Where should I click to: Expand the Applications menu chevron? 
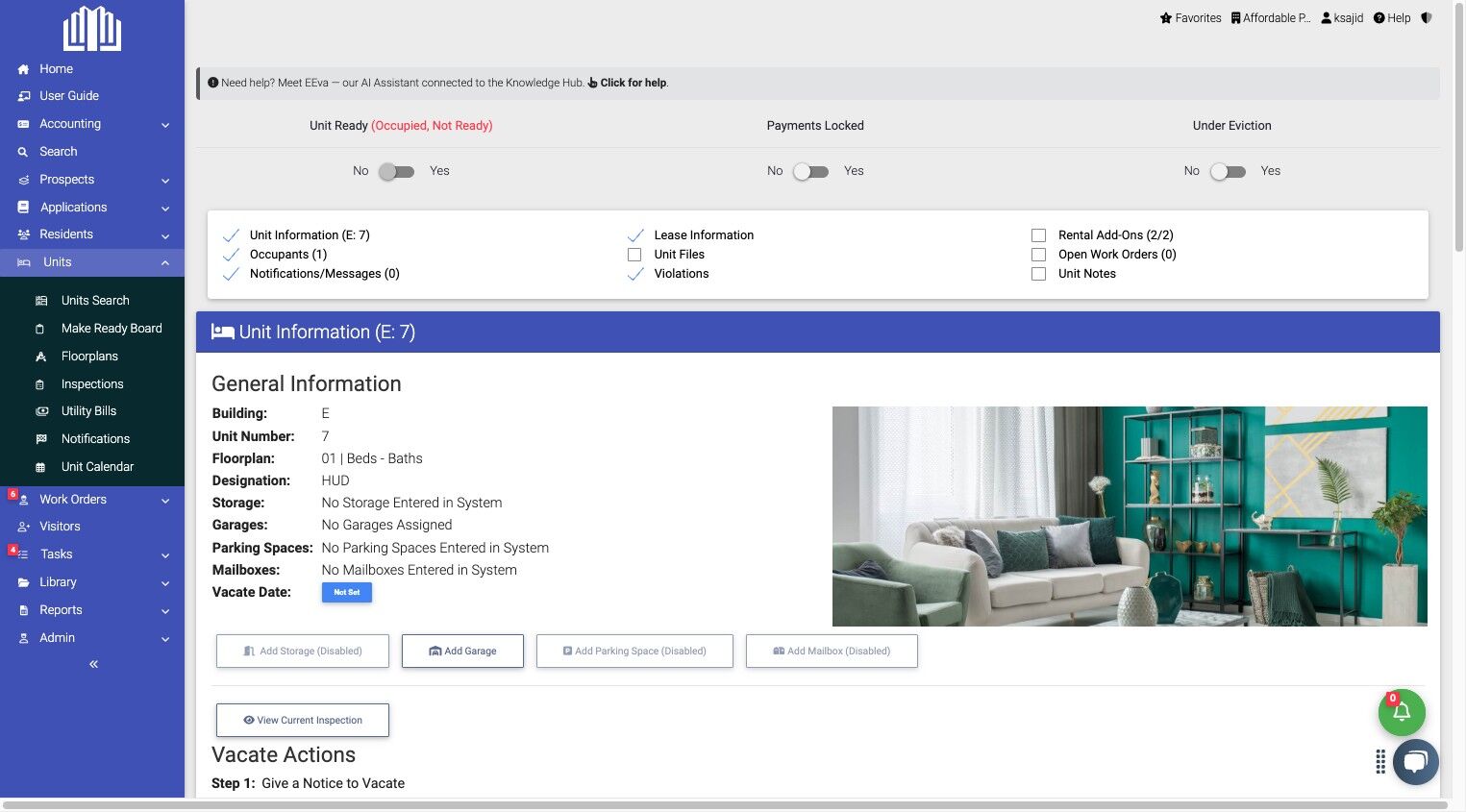click(165, 209)
